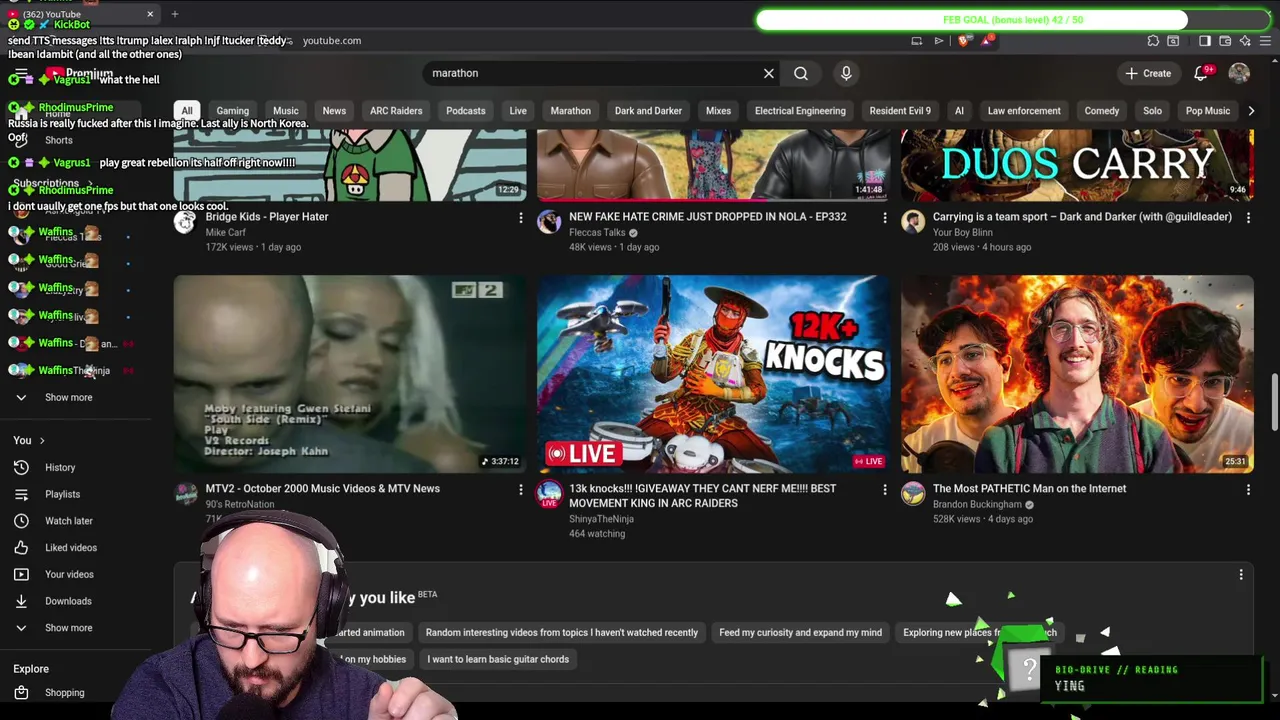Select the ARC Raiders filter chip
1280x720 pixels.
click(396, 111)
